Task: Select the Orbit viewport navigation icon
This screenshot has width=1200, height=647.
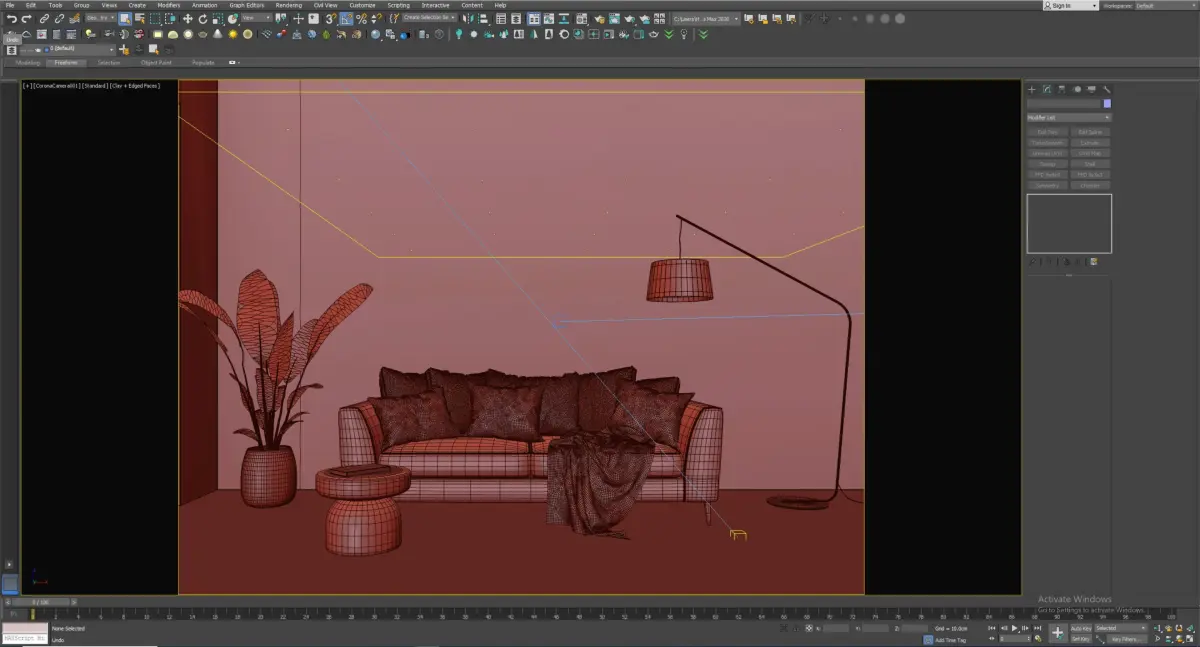Action: tap(1179, 639)
